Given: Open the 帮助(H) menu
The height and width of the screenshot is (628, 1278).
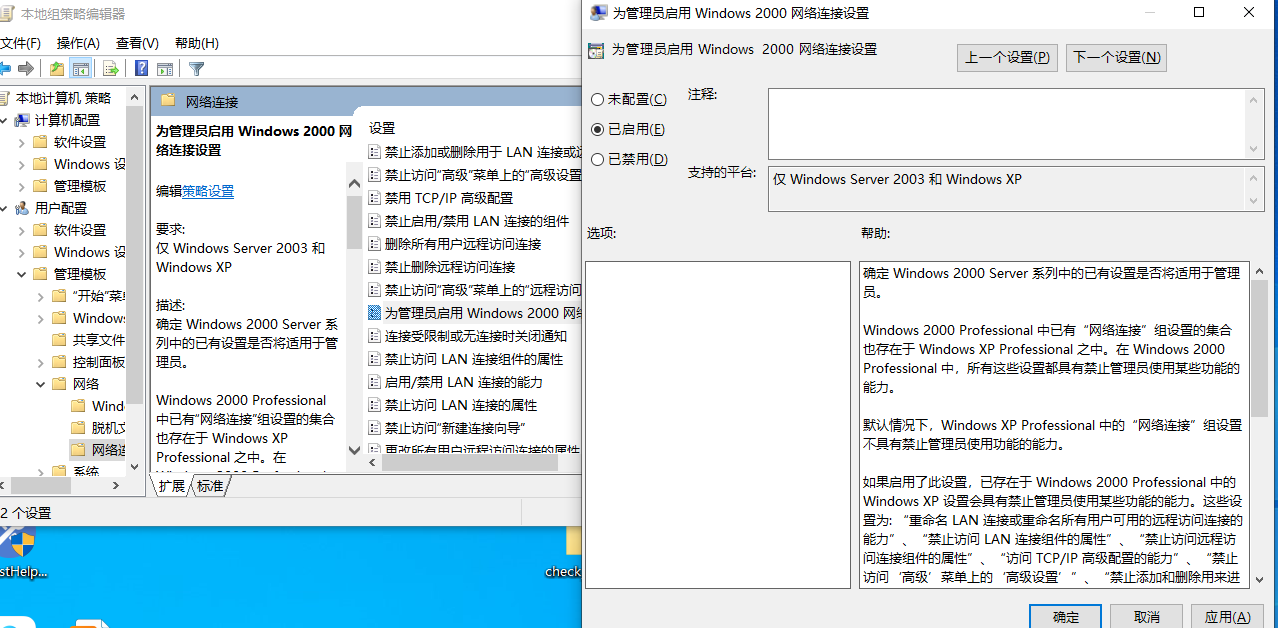Looking at the screenshot, I should tap(196, 43).
